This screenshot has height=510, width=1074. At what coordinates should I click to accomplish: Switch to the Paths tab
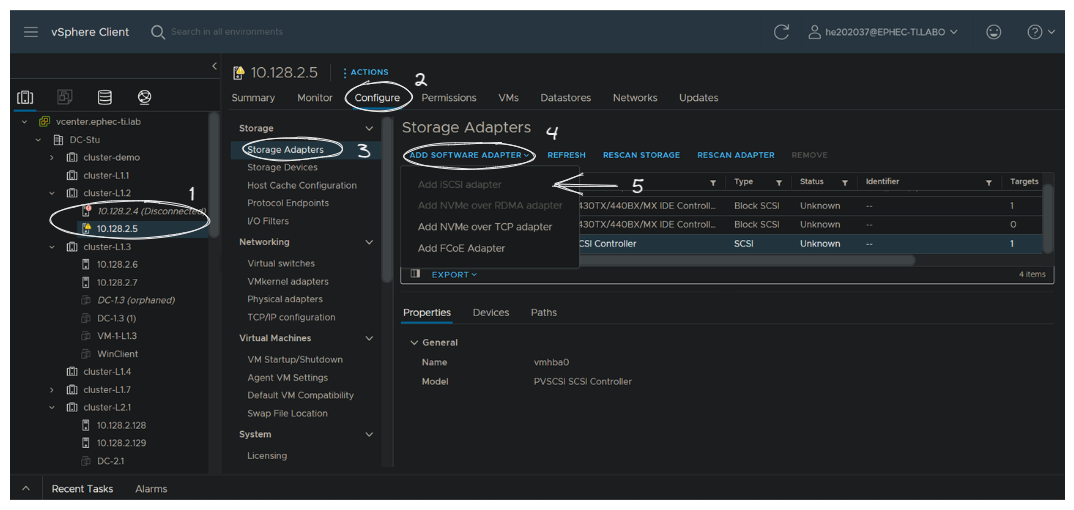coord(544,312)
